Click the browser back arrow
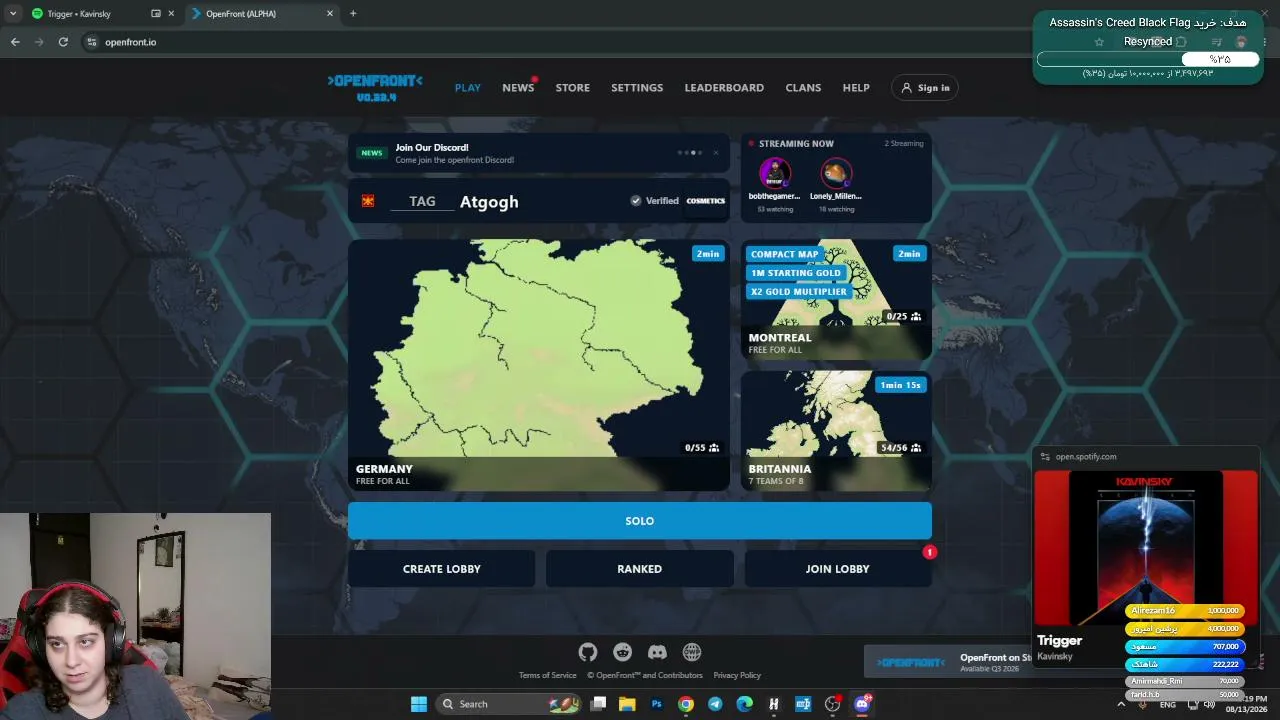The image size is (1280, 720). (x=15, y=42)
